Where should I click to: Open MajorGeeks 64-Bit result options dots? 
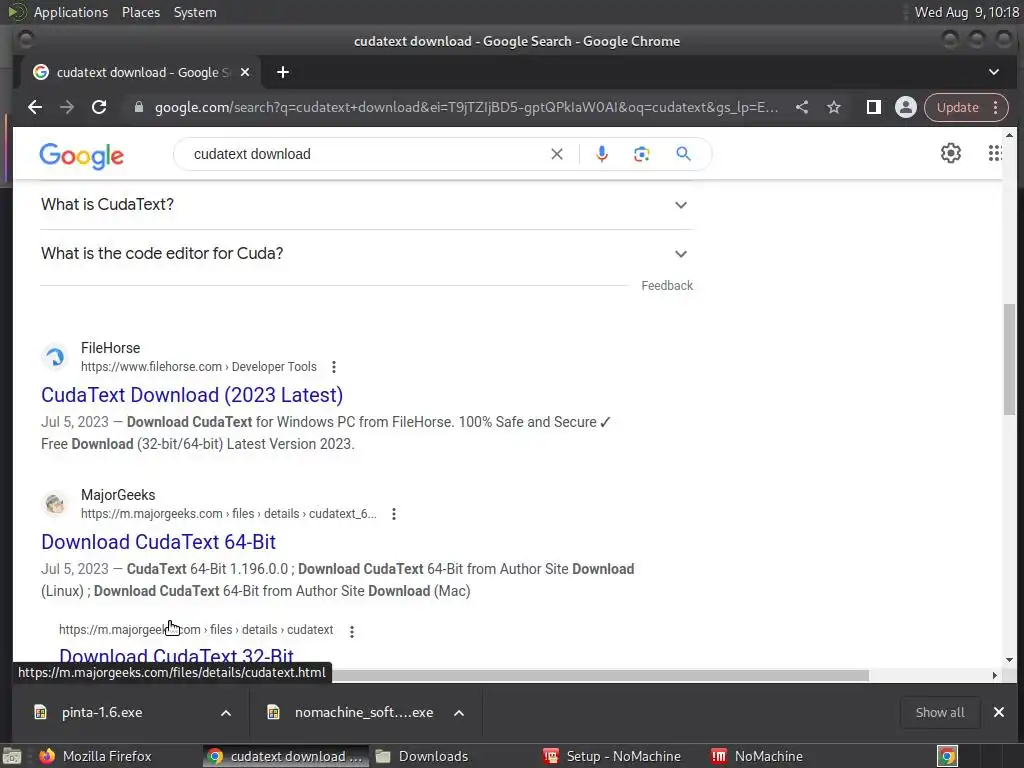coord(394,514)
